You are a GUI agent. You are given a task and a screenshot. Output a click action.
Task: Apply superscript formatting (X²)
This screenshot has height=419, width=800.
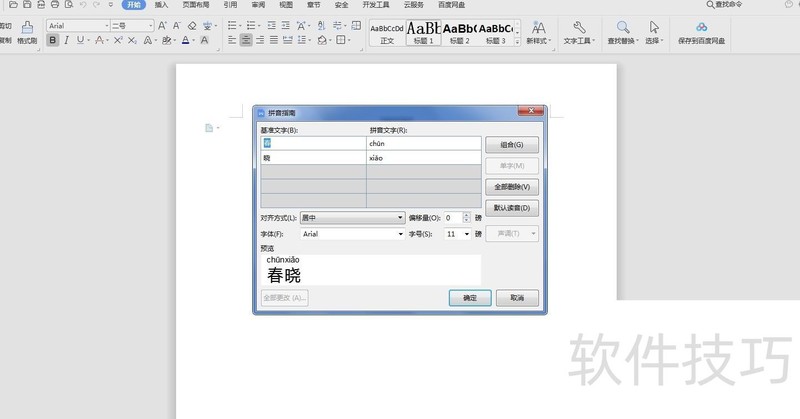pyautogui.click(x=118, y=40)
